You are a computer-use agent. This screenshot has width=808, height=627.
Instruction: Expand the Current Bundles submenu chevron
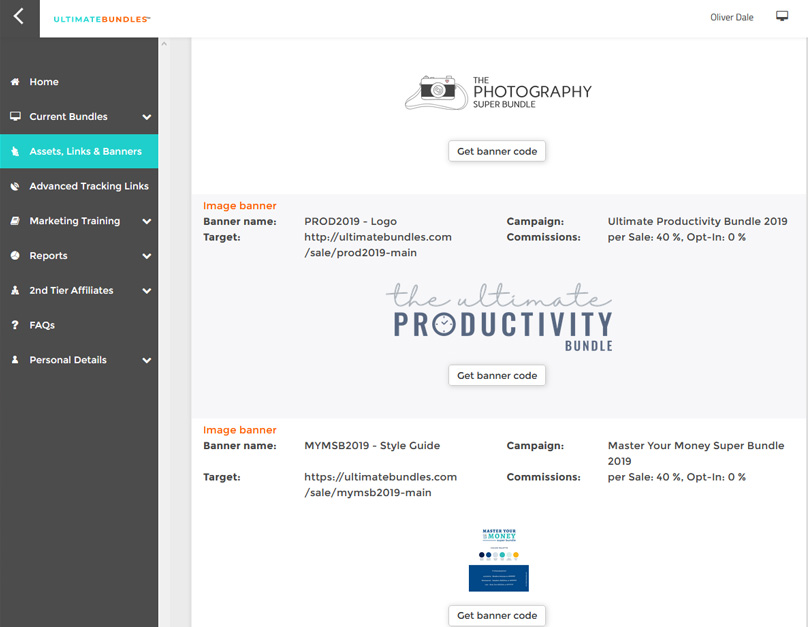coord(147,117)
